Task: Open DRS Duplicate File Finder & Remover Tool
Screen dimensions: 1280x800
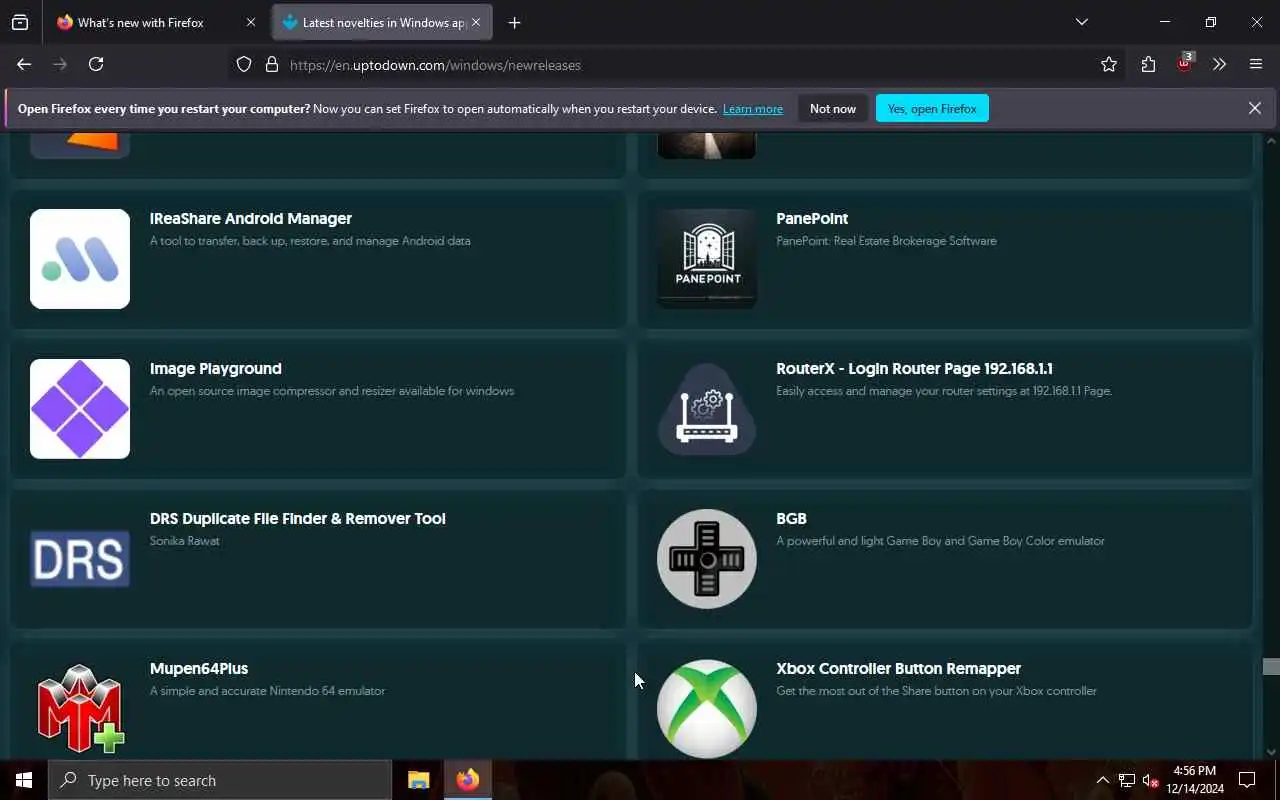Action: tap(298, 518)
